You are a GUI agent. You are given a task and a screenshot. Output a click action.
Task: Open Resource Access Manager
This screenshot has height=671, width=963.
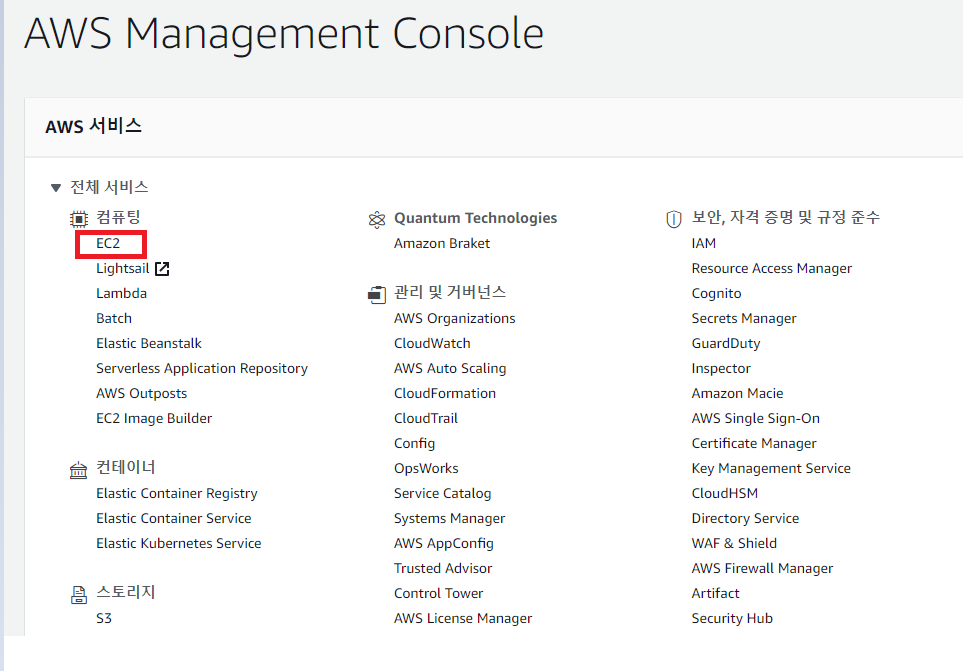[772, 269]
